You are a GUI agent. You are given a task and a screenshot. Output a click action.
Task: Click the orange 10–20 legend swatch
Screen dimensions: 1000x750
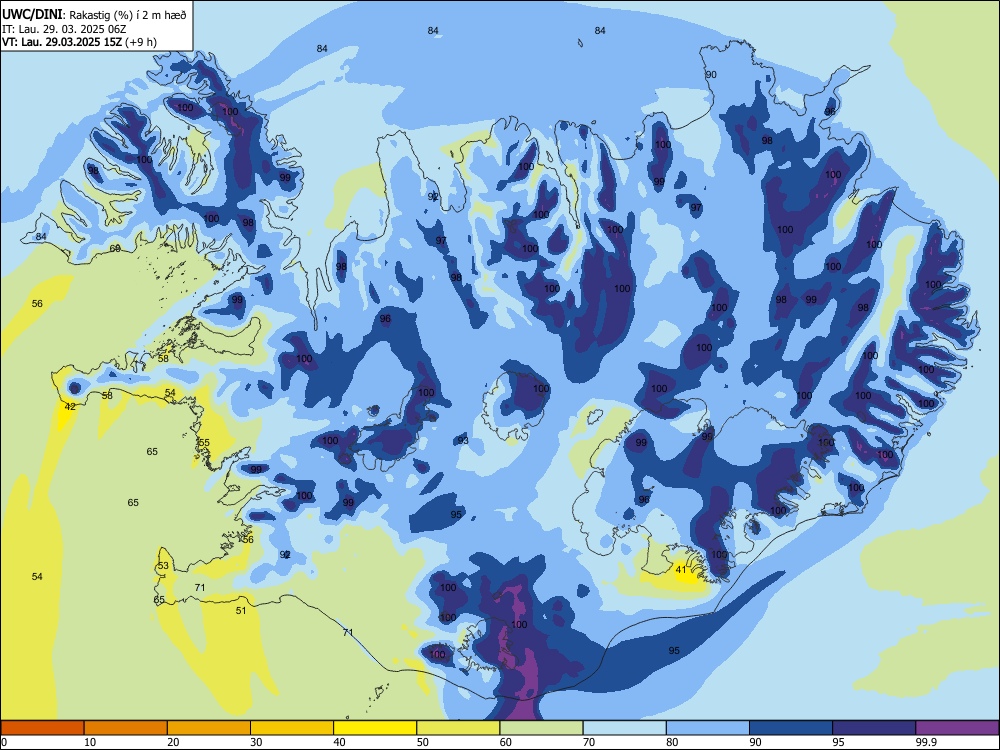point(126,728)
